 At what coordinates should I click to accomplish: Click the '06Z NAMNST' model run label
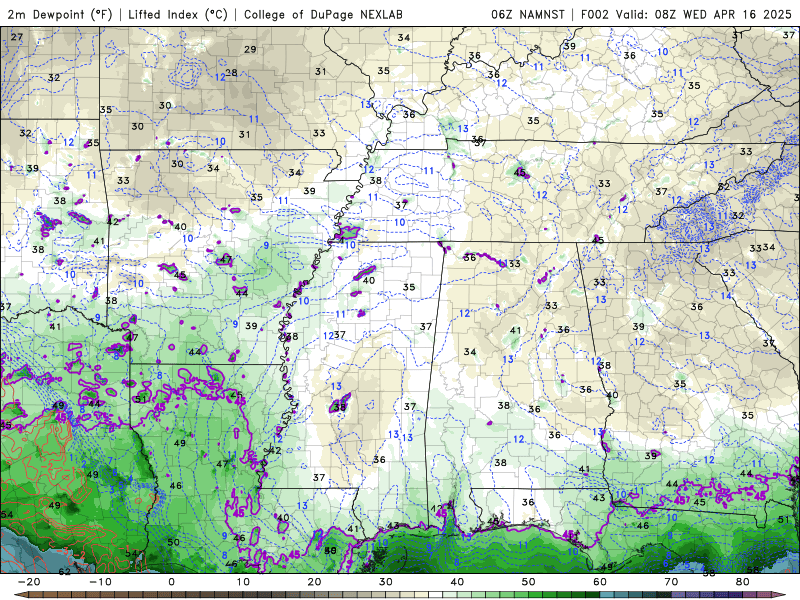tap(528, 14)
